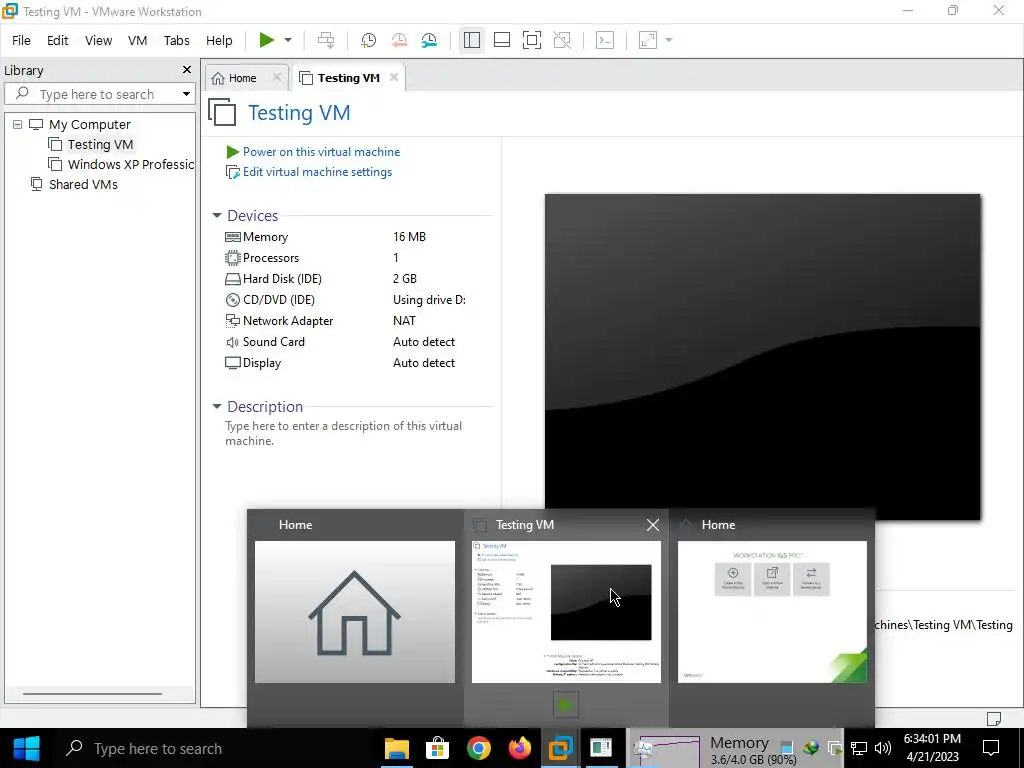Toggle the Library sidebar view icon
The image size is (1024, 768).
[472, 40]
